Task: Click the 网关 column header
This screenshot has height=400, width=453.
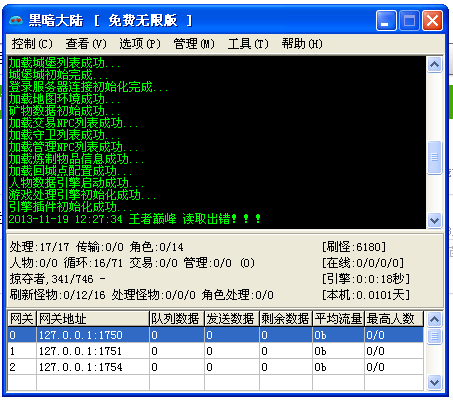Action: pyautogui.click(x=22, y=319)
